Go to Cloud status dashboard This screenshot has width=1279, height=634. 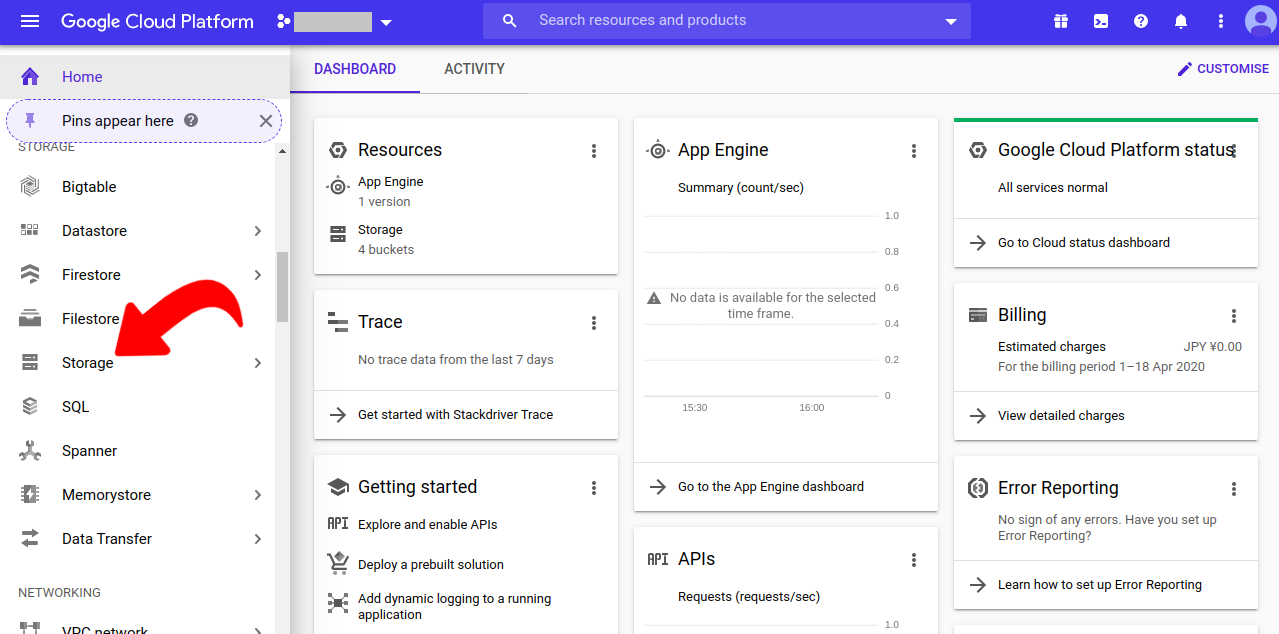point(1084,242)
